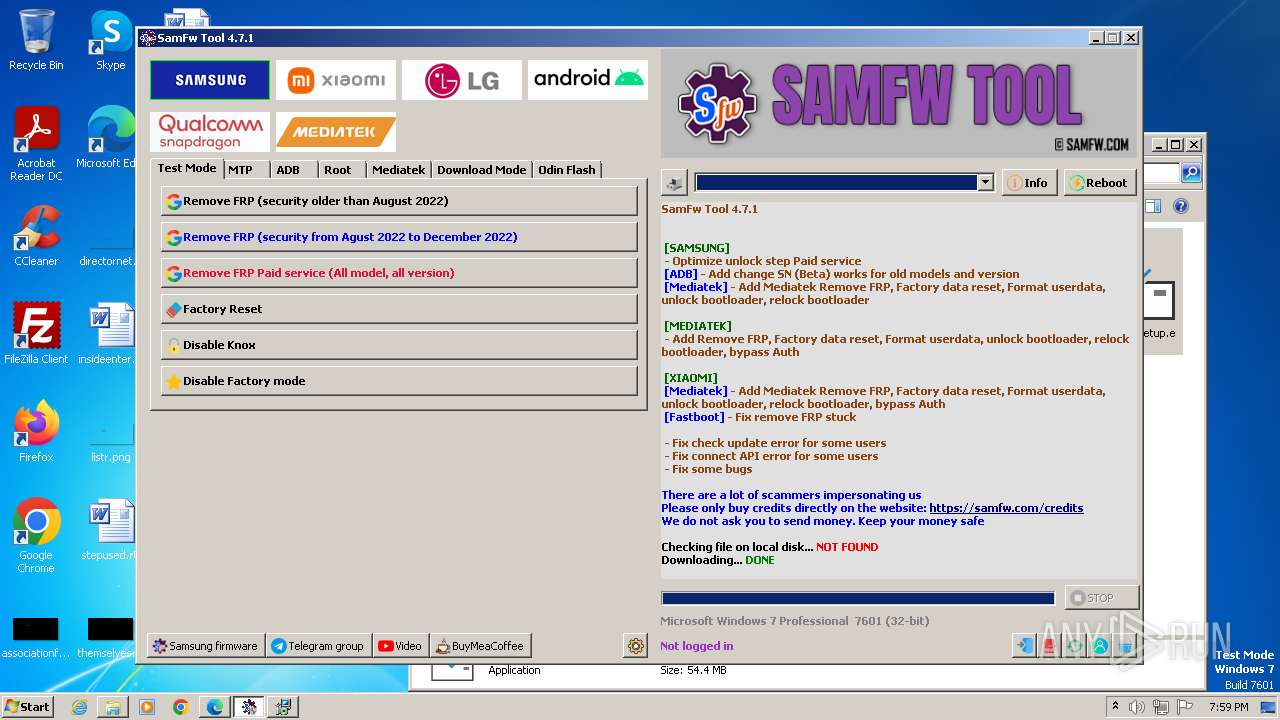Open Firefox desktop shortcut
Screen dimensions: 1280x720
tap(36, 432)
